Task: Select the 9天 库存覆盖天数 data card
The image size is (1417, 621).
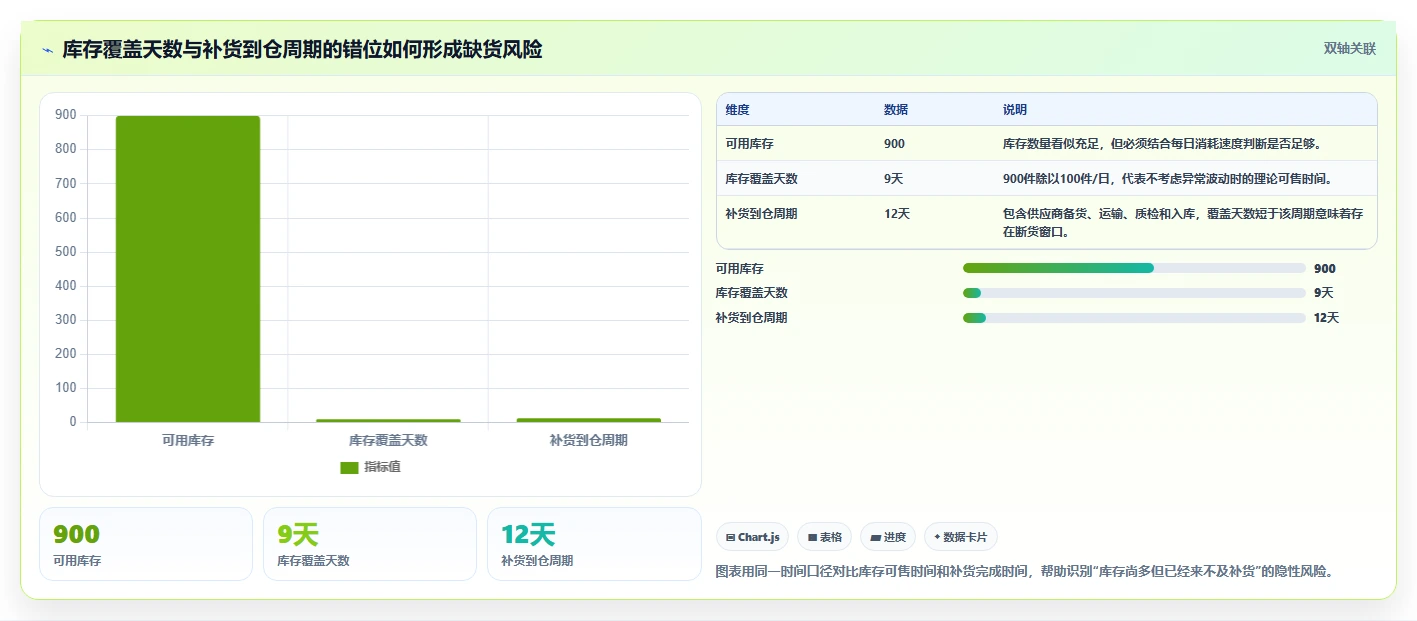Action: tap(370, 544)
